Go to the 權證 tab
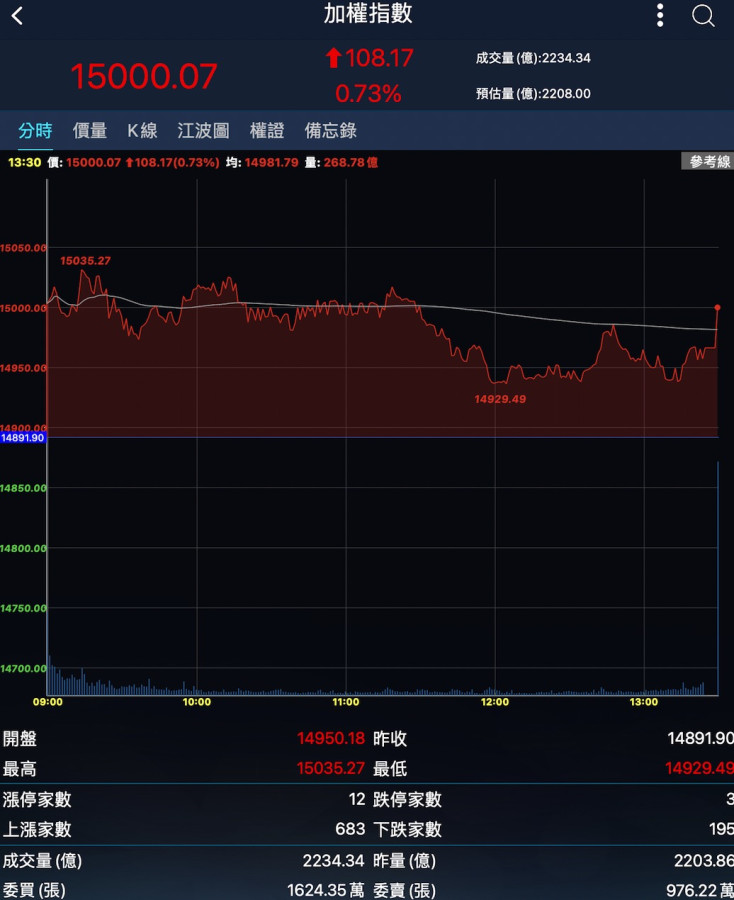The height and width of the screenshot is (900, 734). tap(267, 130)
